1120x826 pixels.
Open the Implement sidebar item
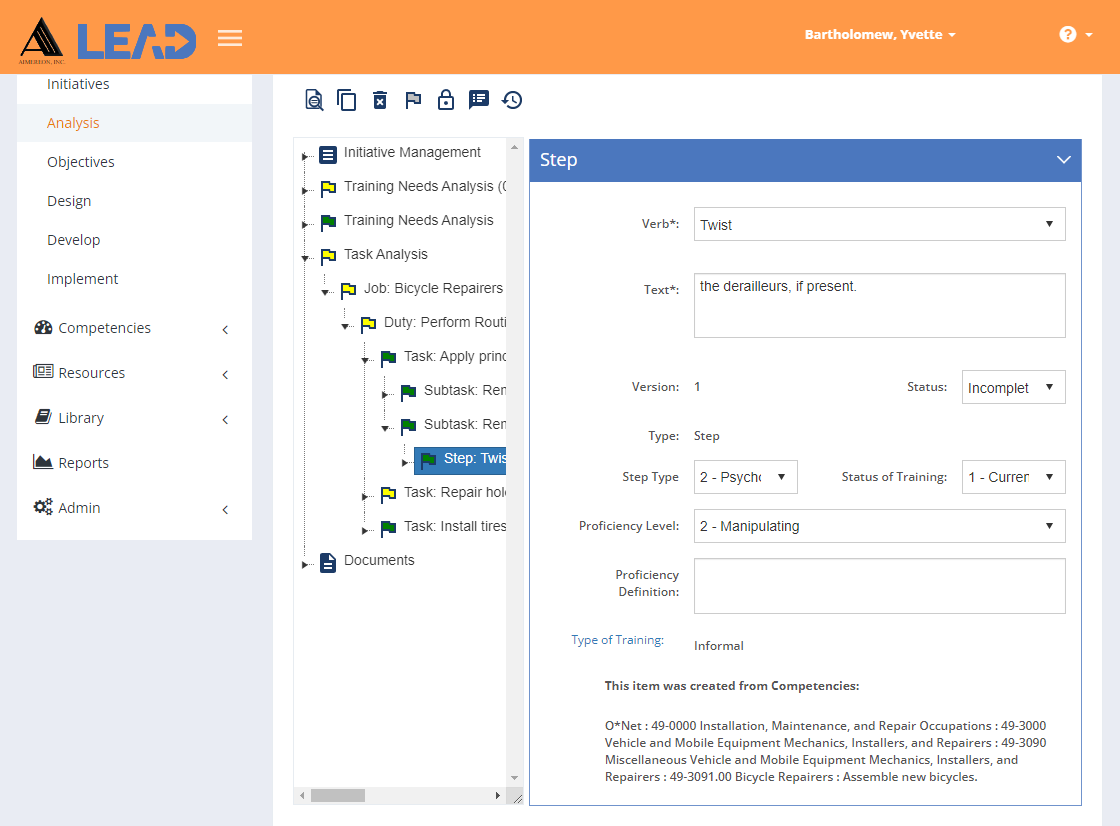tap(82, 279)
